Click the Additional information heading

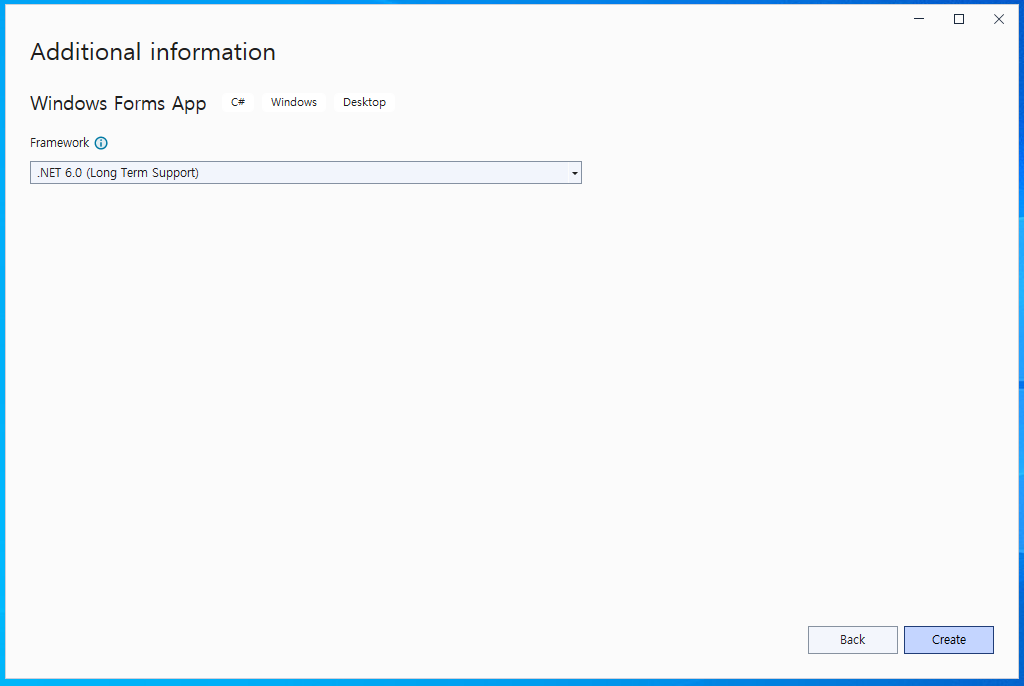tap(153, 52)
